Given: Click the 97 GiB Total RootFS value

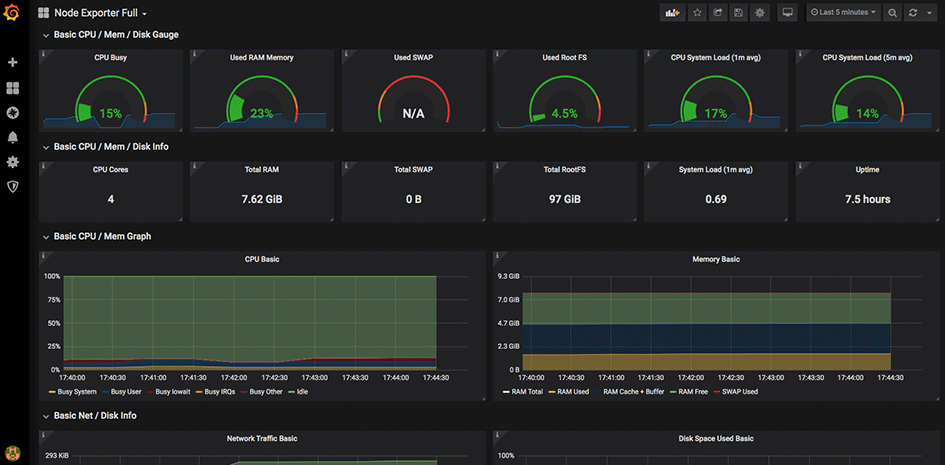Looking at the screenshot, I should 565,199.
